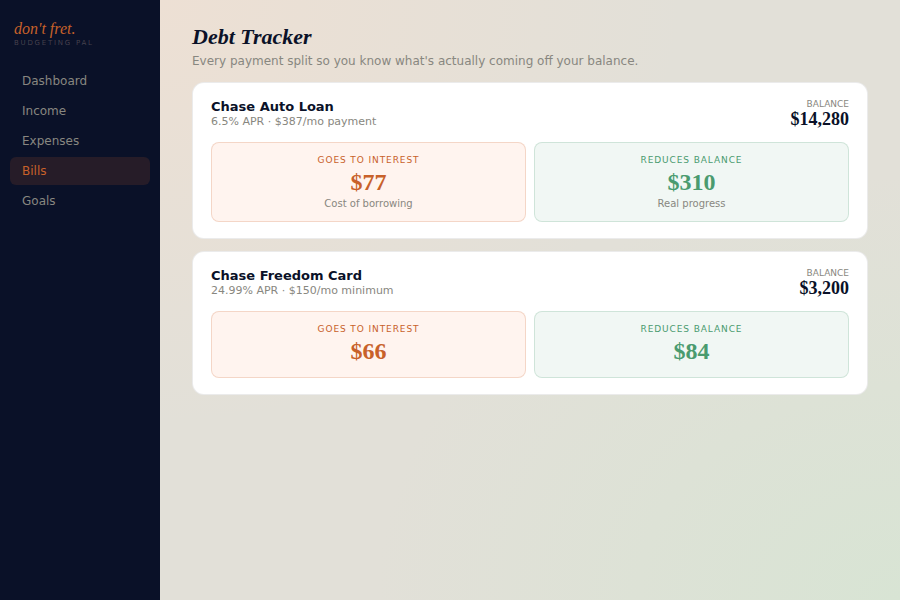Click the Real progress label
The width and height of the screenshot is (900, 600).
point(691,203)
